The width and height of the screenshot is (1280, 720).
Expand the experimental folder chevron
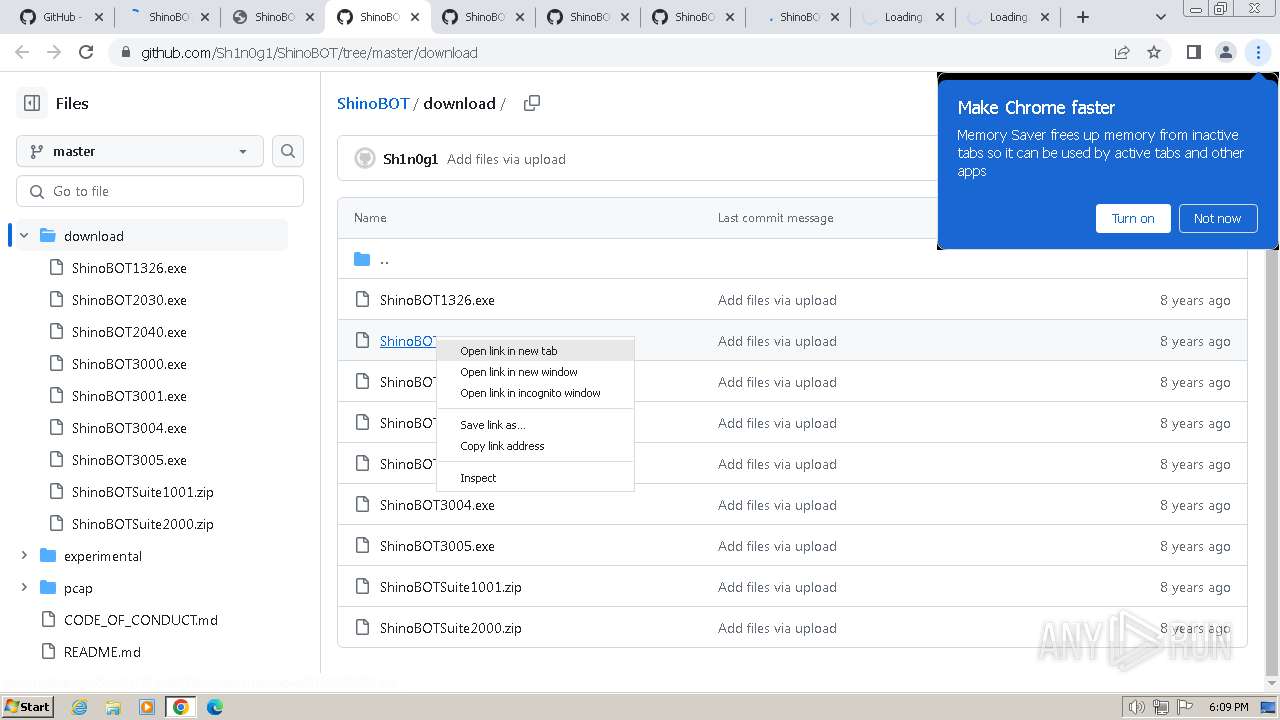[x=24, y=556]
